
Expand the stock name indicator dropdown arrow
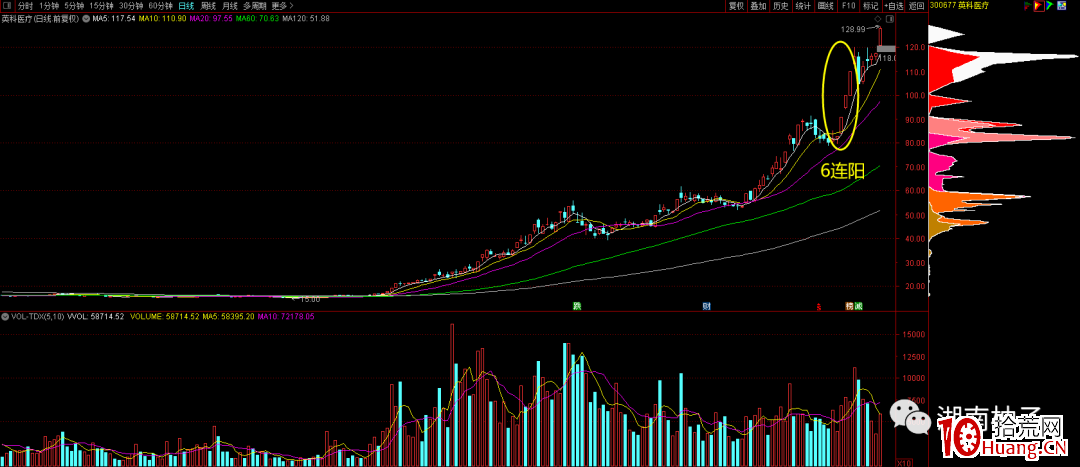pyautogui.click(x=86, y=19)
